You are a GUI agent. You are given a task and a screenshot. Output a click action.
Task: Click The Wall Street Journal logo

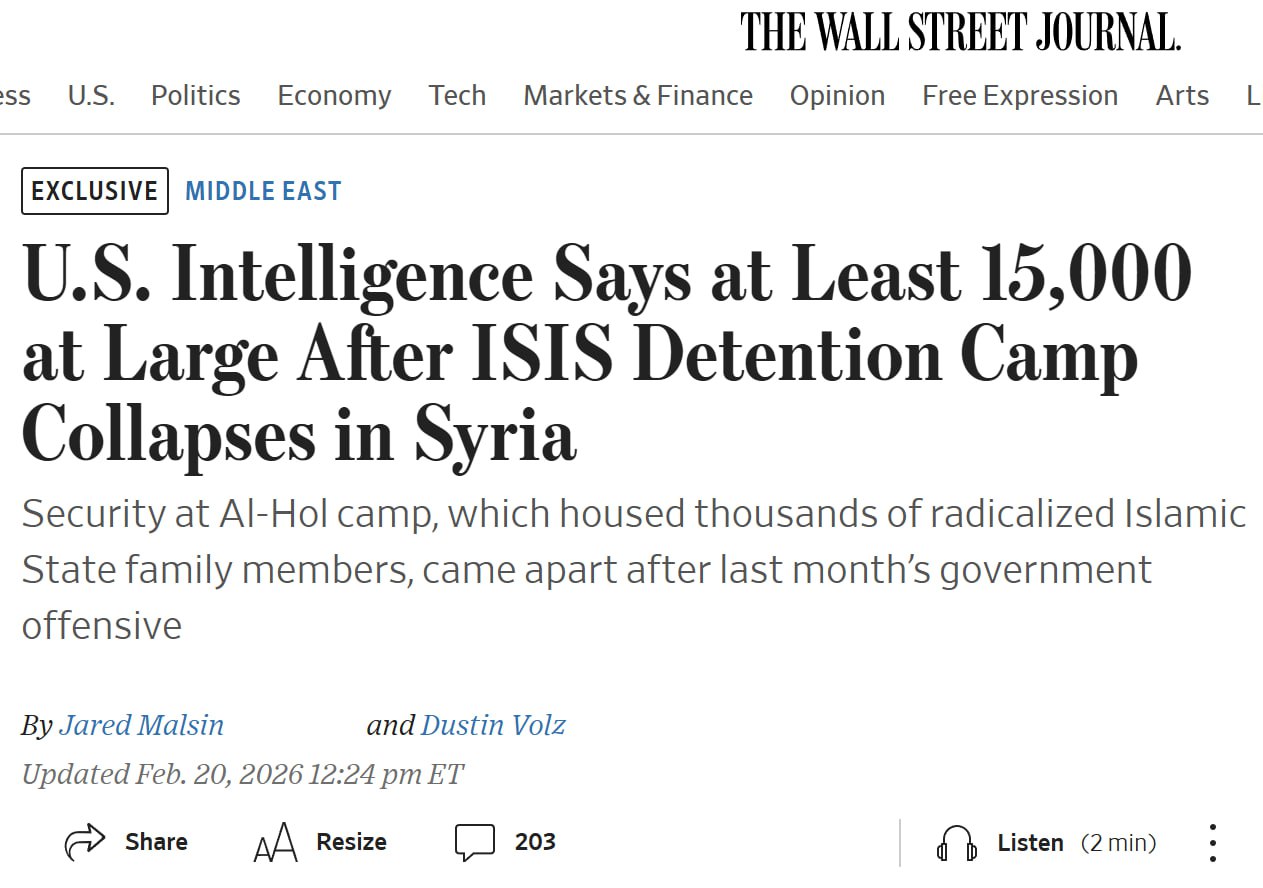(x=960, y=32)
